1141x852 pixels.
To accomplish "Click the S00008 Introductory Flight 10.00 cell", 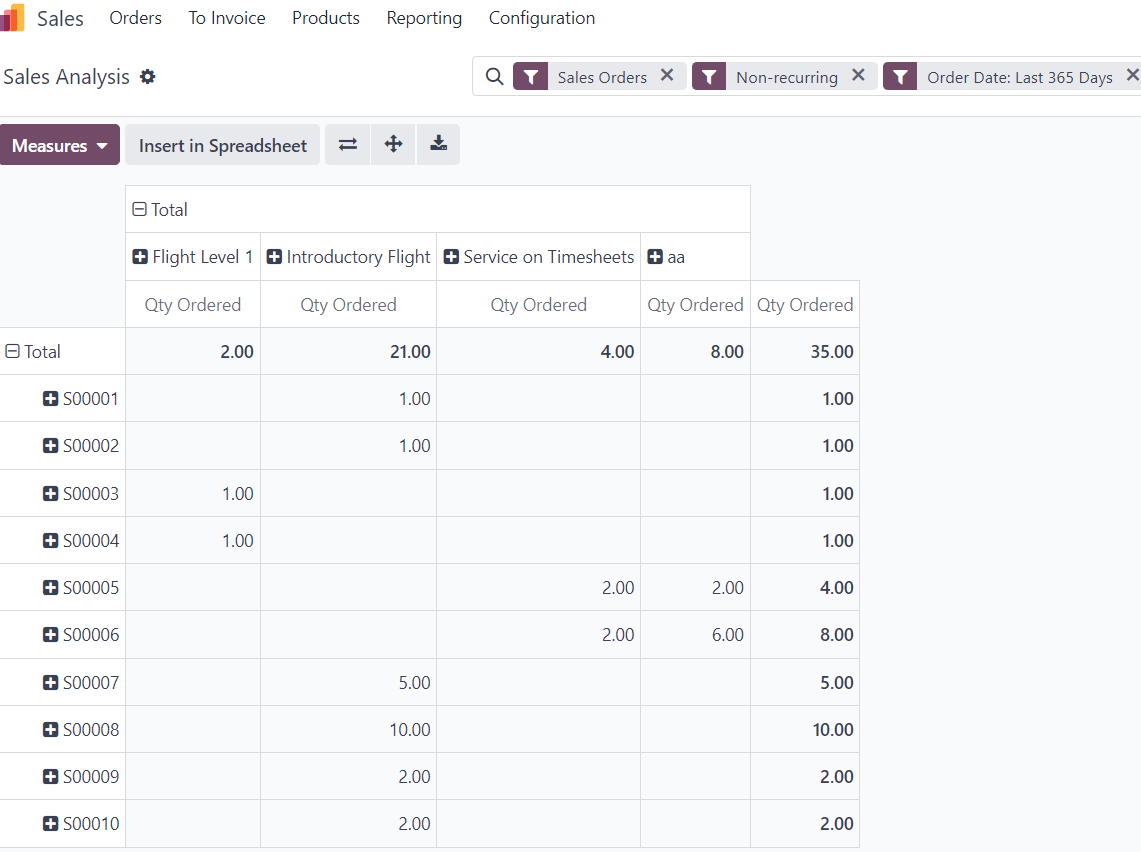I will point(349,729).
